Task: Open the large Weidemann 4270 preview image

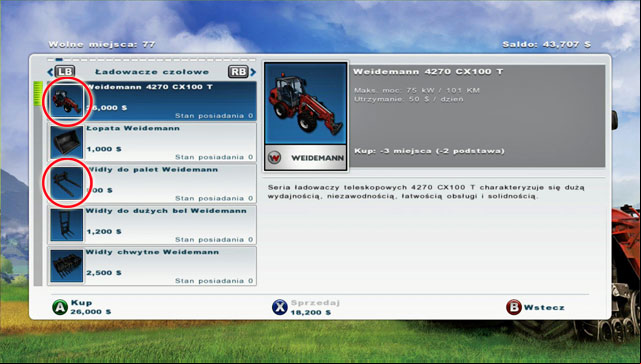Action: coord(306,103)
